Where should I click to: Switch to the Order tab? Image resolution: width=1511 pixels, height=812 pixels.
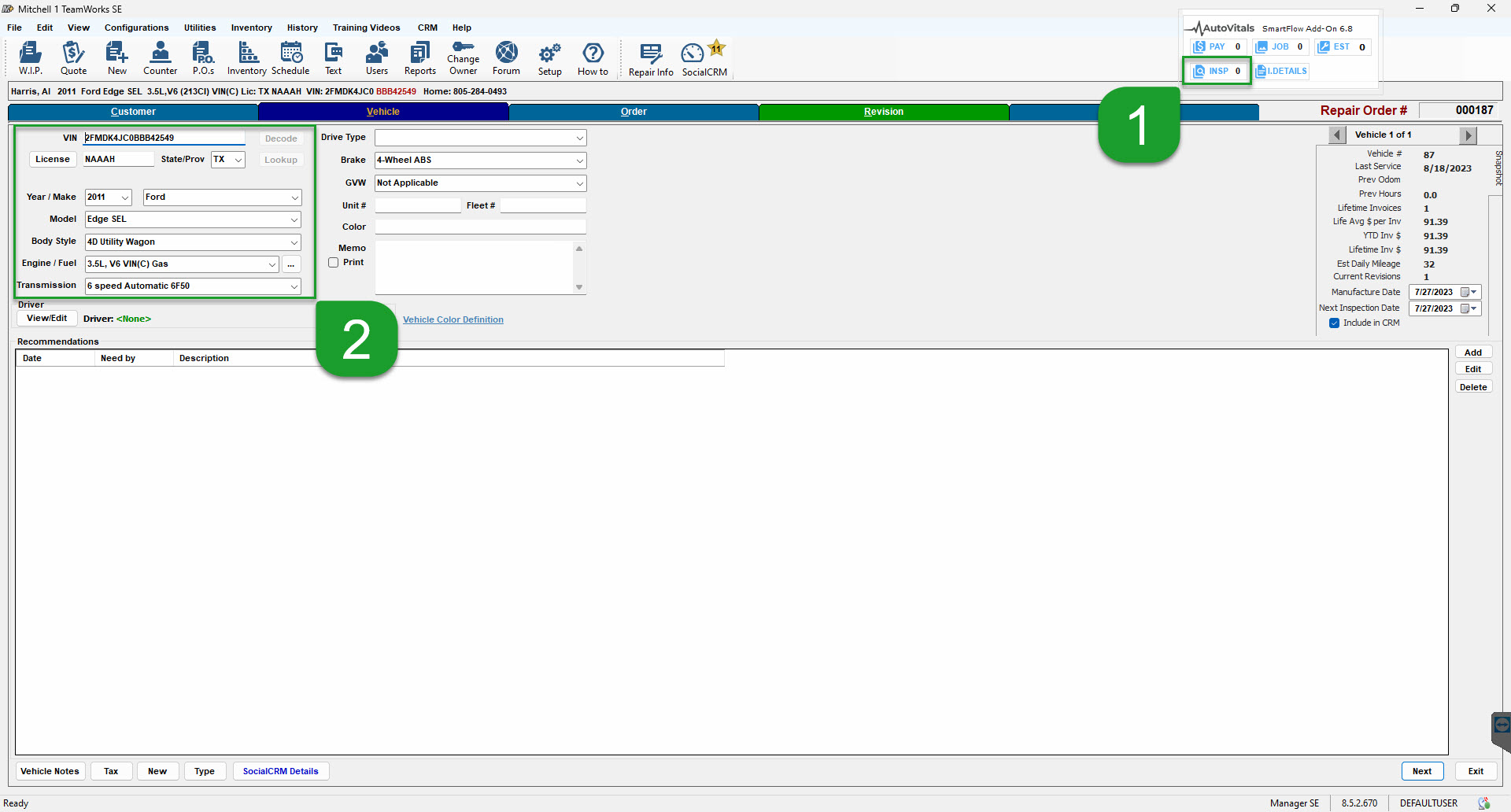click(634, 112)
